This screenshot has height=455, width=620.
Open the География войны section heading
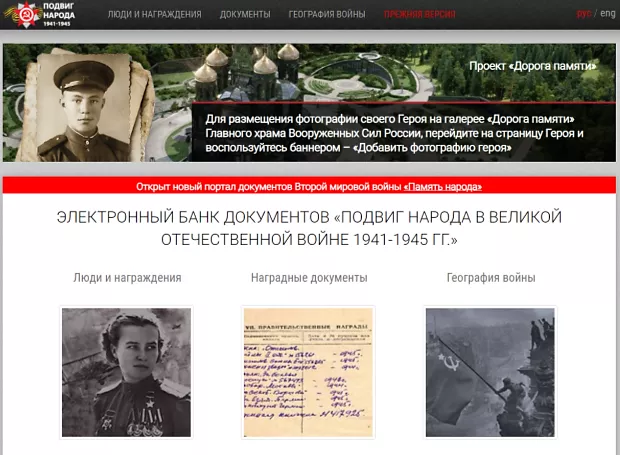pos(491,278)
